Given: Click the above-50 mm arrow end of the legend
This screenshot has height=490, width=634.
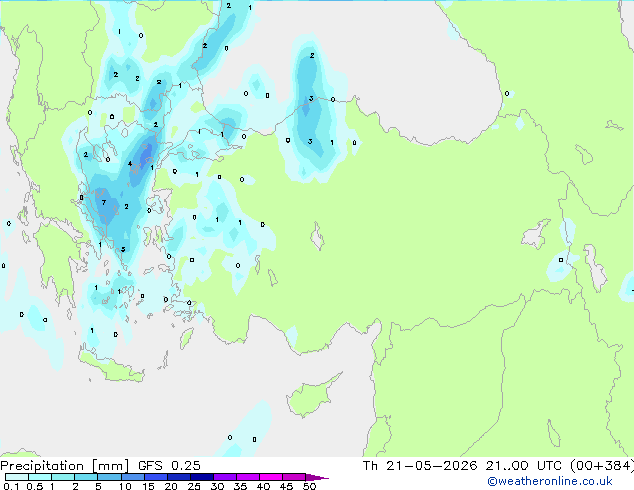Looking at the screenshot, I should coord(317,477).
